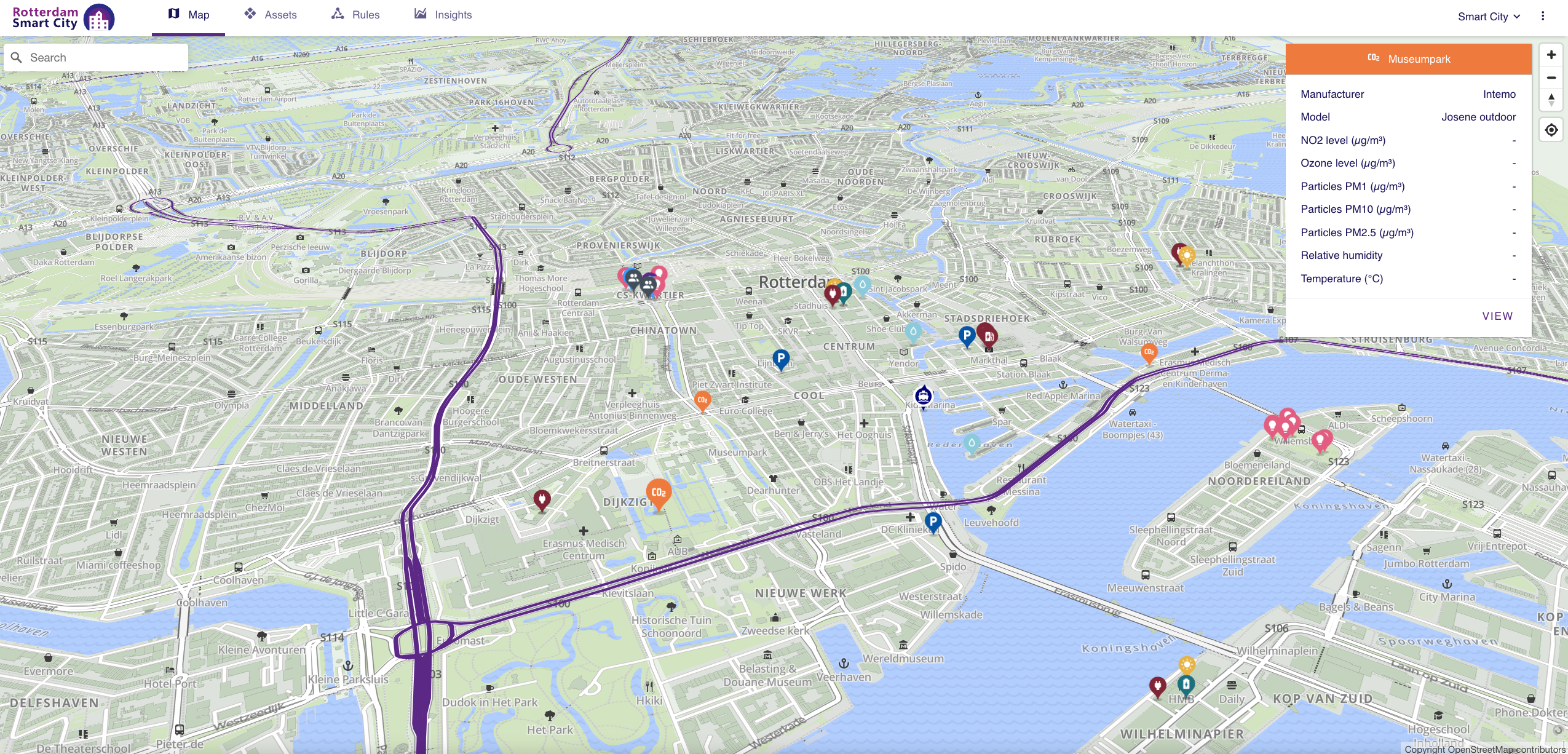Click the EV charging plug marker near Stadhuis
Image resolution: width=1568 pixels, height=754 pixels.
831,293
